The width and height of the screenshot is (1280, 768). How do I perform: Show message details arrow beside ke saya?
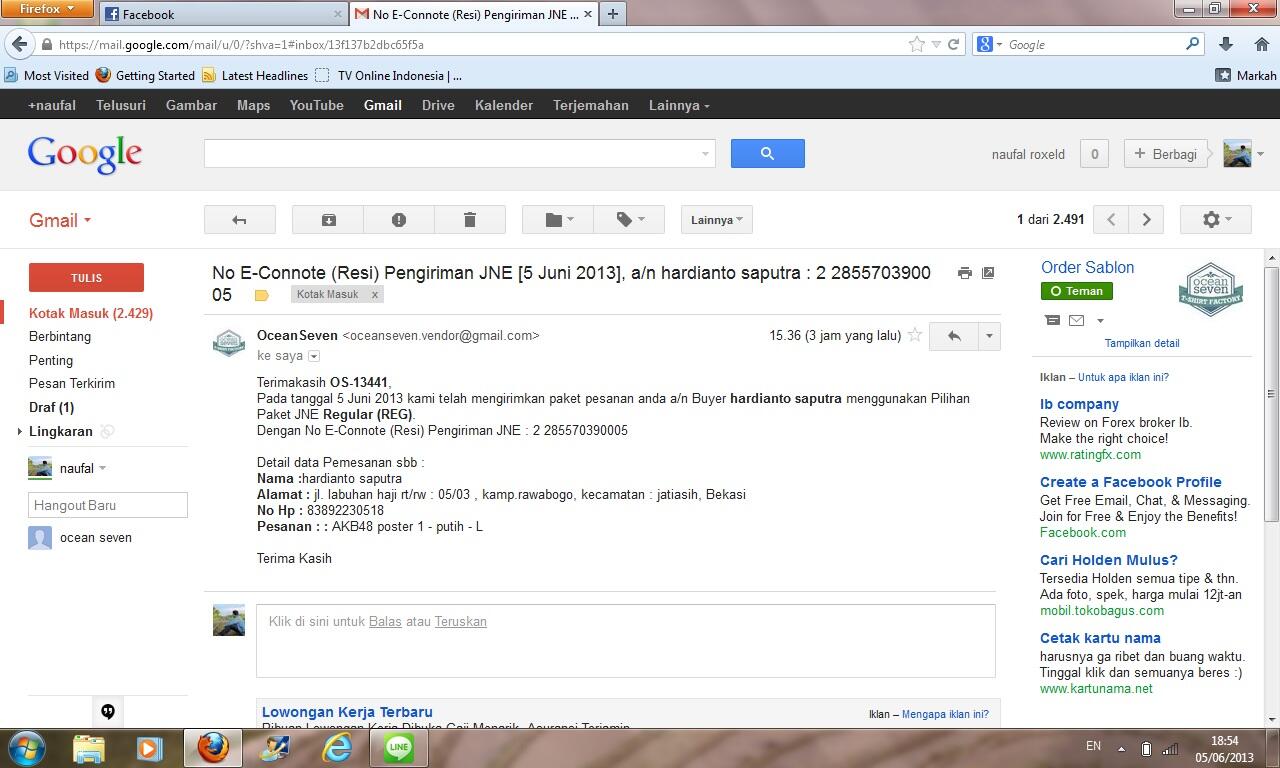coord(314,356)
